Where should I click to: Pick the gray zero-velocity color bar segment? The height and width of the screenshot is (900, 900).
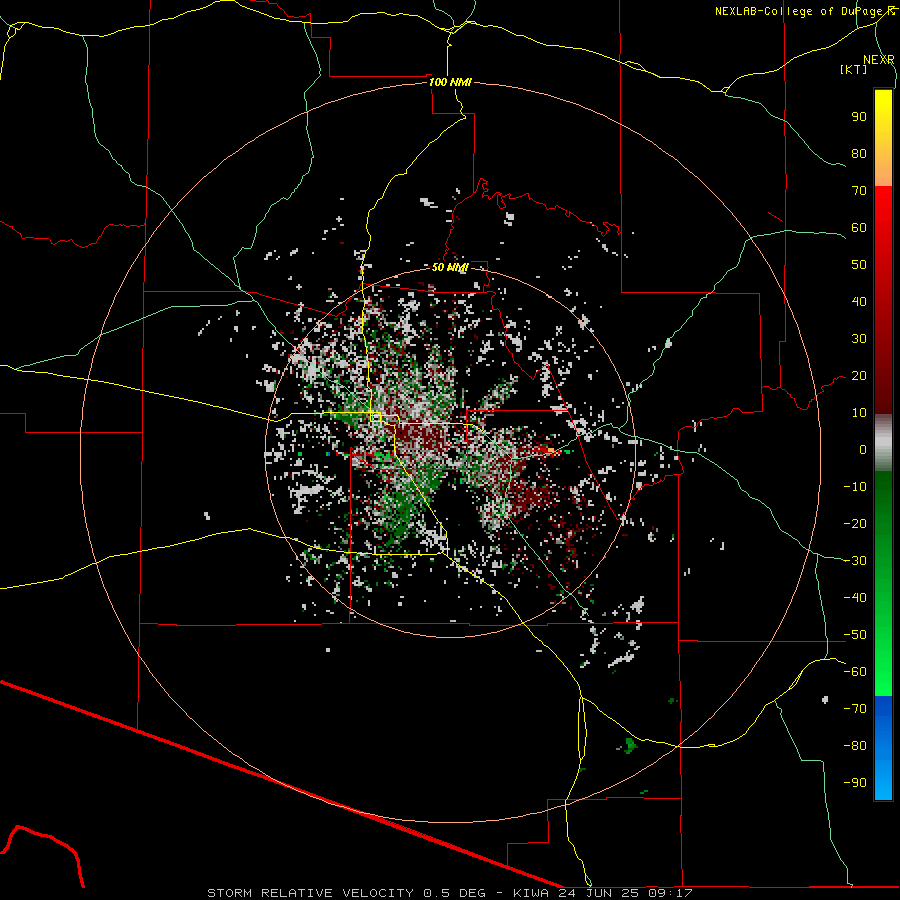883,443
